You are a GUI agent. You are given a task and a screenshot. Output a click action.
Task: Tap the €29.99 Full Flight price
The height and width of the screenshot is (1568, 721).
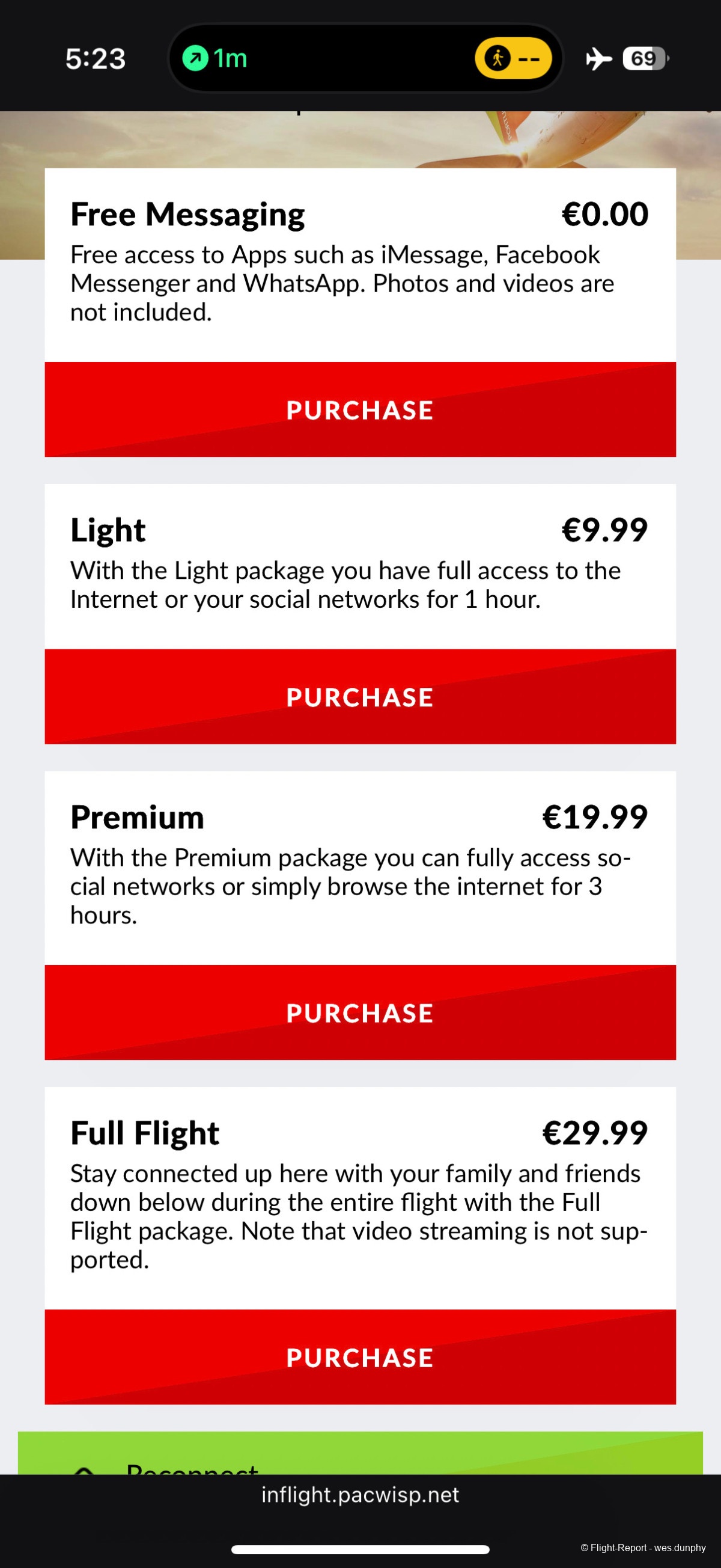point(594,1133)
